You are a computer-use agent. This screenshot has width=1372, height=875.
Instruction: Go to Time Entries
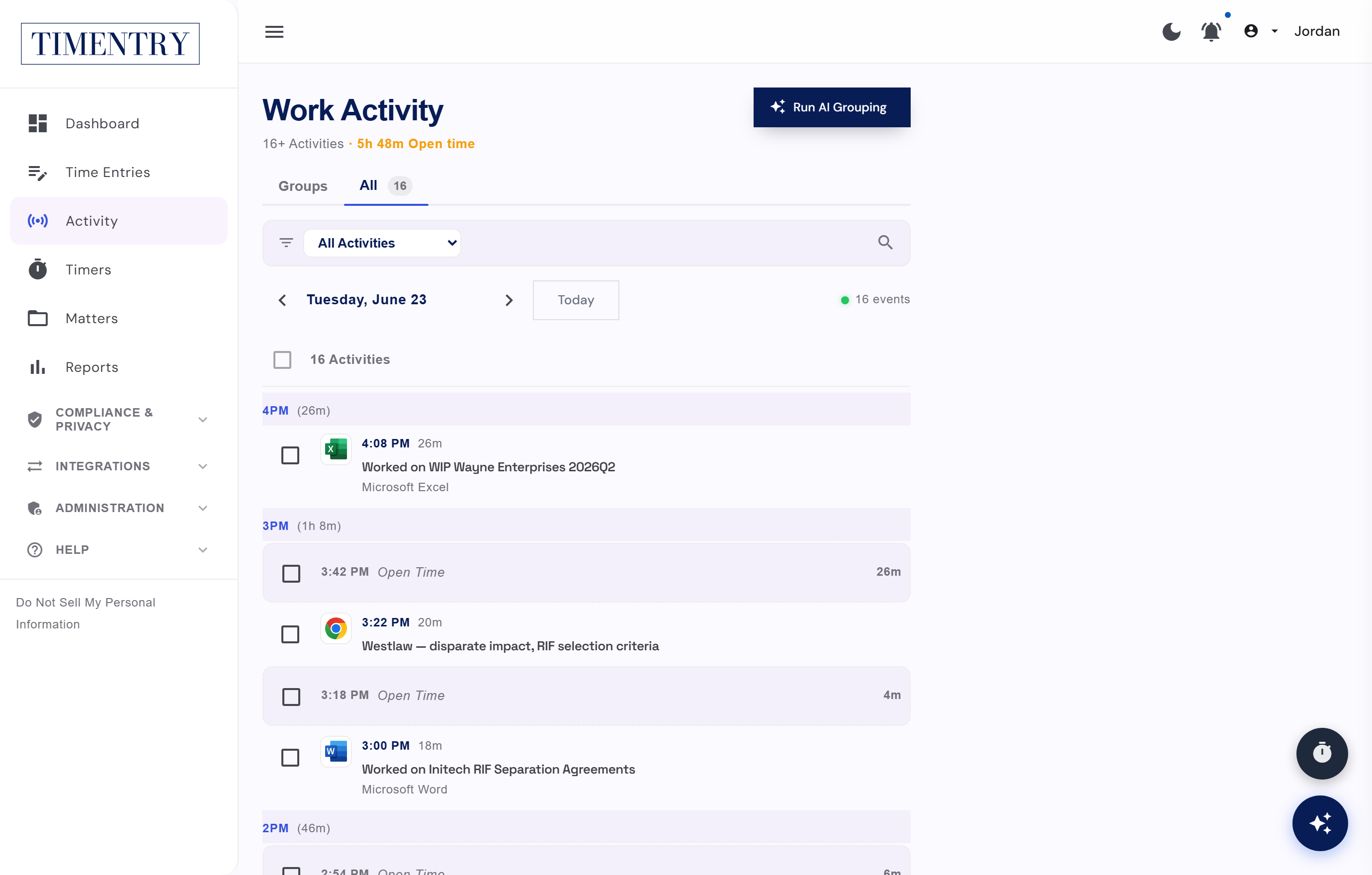118,172
